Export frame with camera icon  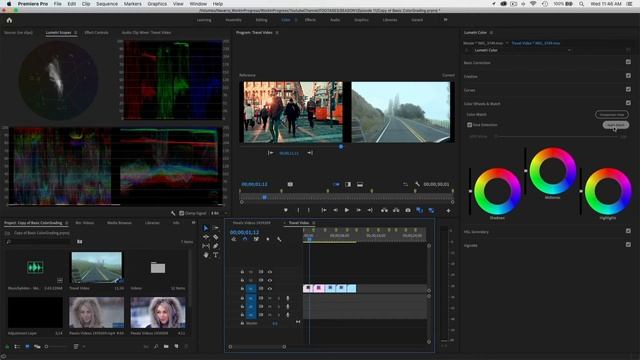click(408, 210)
